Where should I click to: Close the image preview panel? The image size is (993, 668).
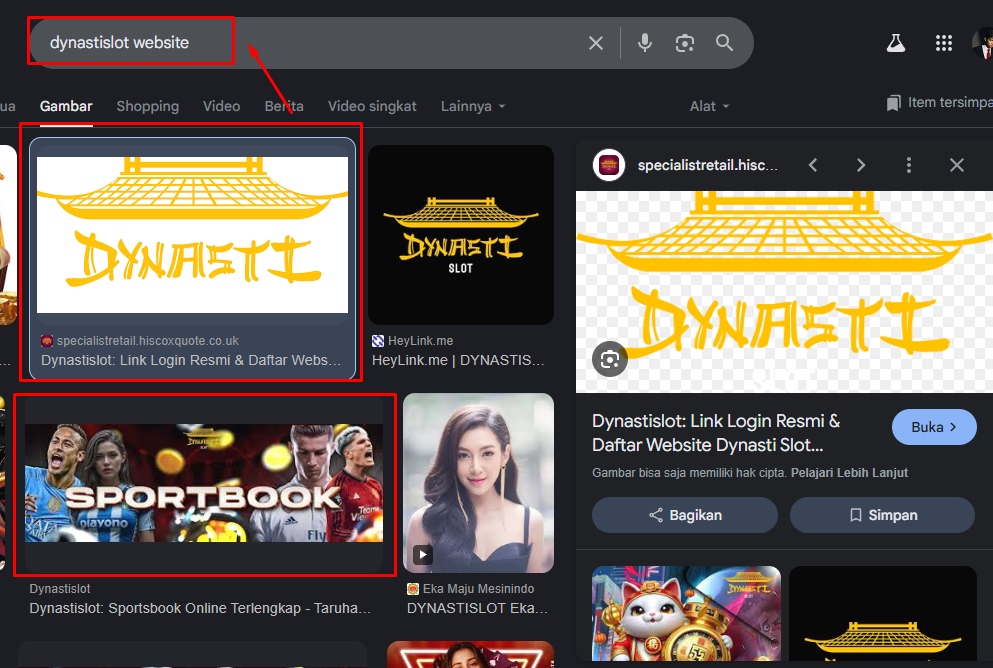(957, 165)
